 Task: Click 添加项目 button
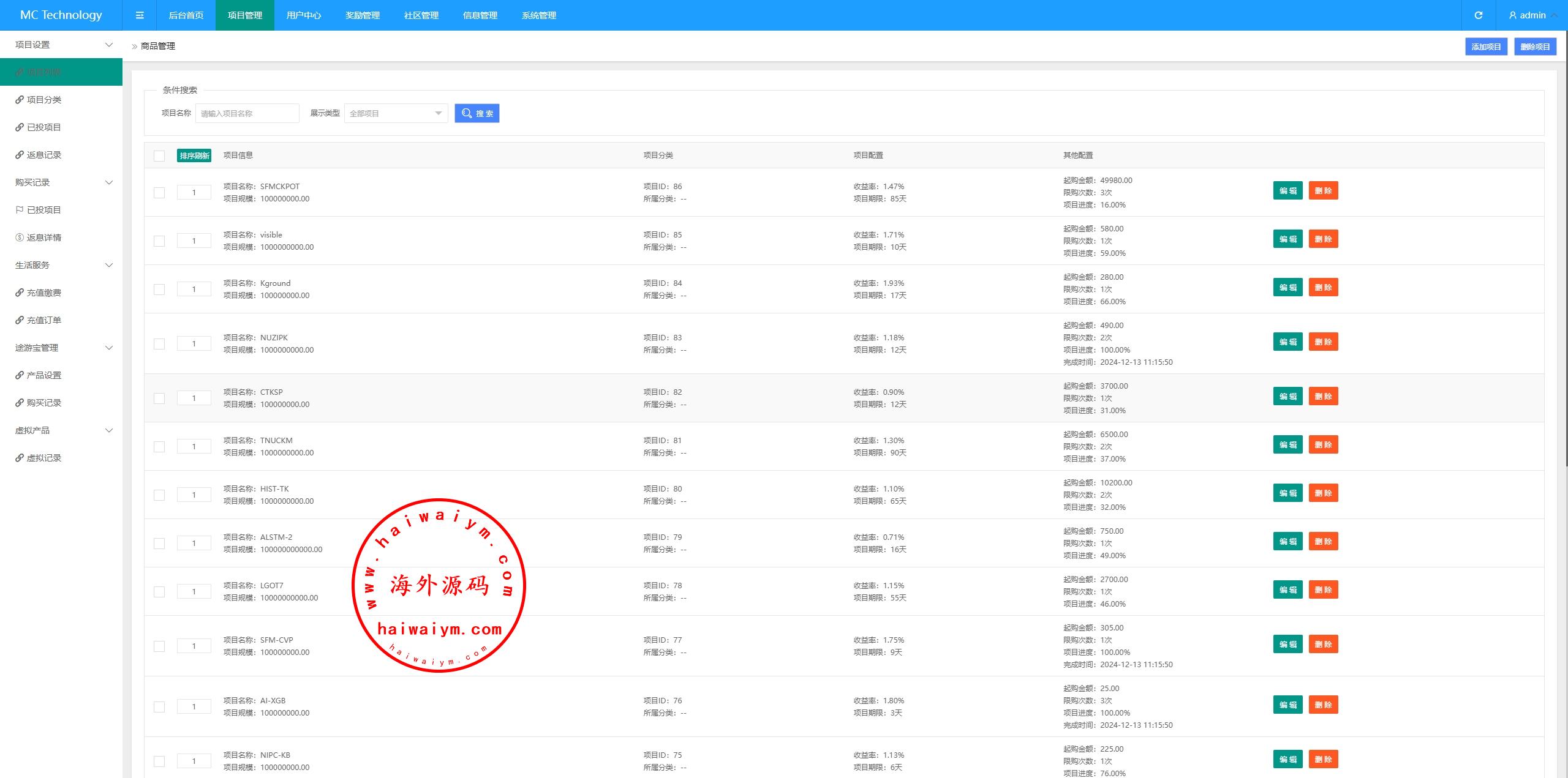pos(1486,47)
